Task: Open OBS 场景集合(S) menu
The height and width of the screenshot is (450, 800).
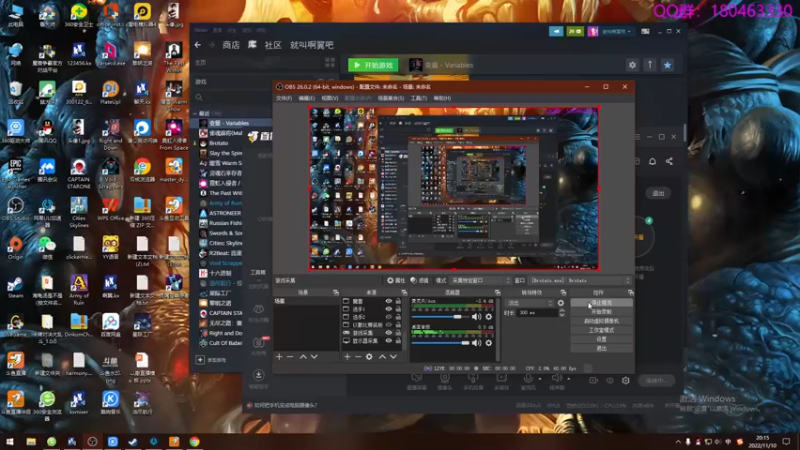Action: point(390,98)
